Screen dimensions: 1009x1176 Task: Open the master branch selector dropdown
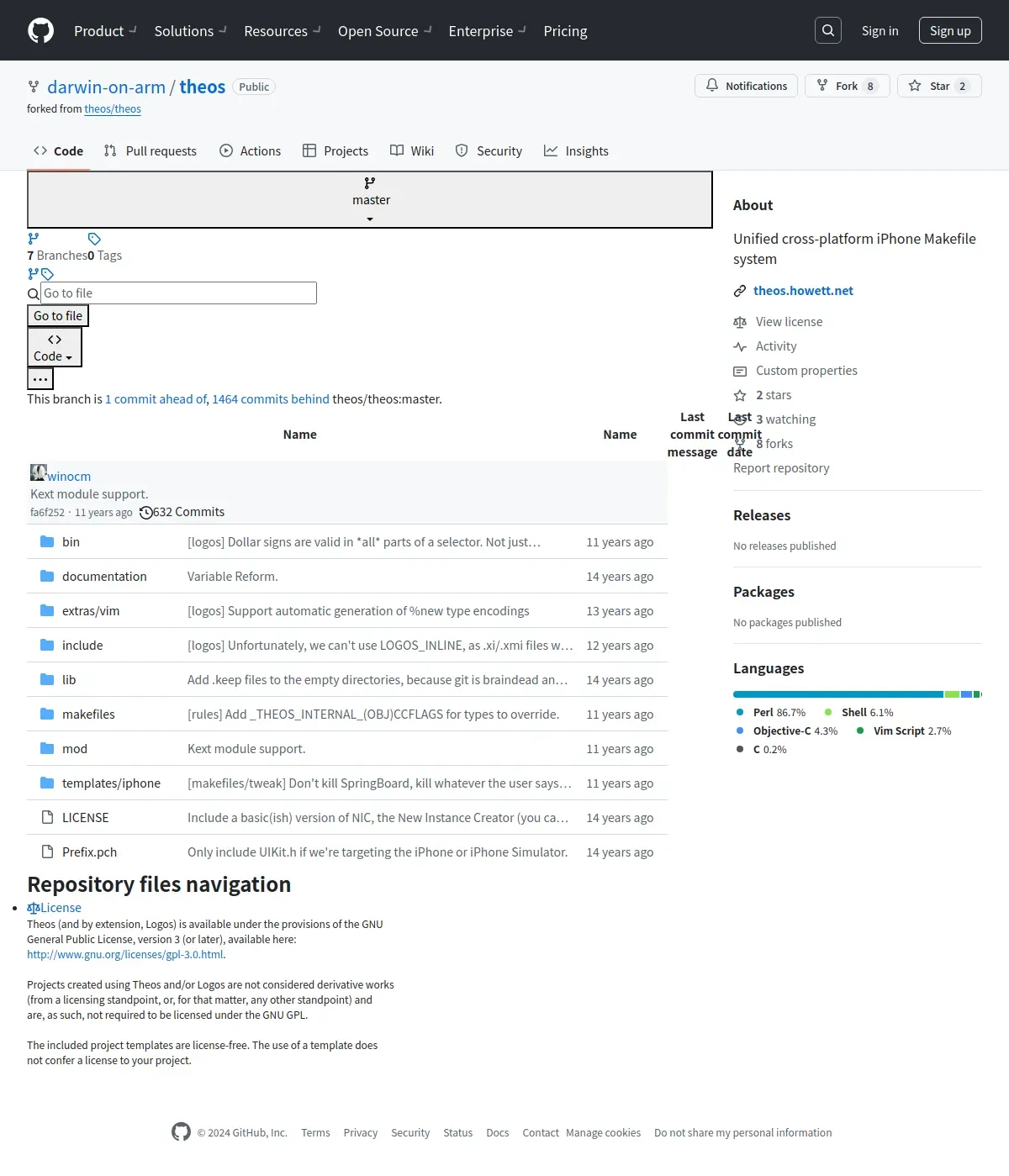(370, 200)
